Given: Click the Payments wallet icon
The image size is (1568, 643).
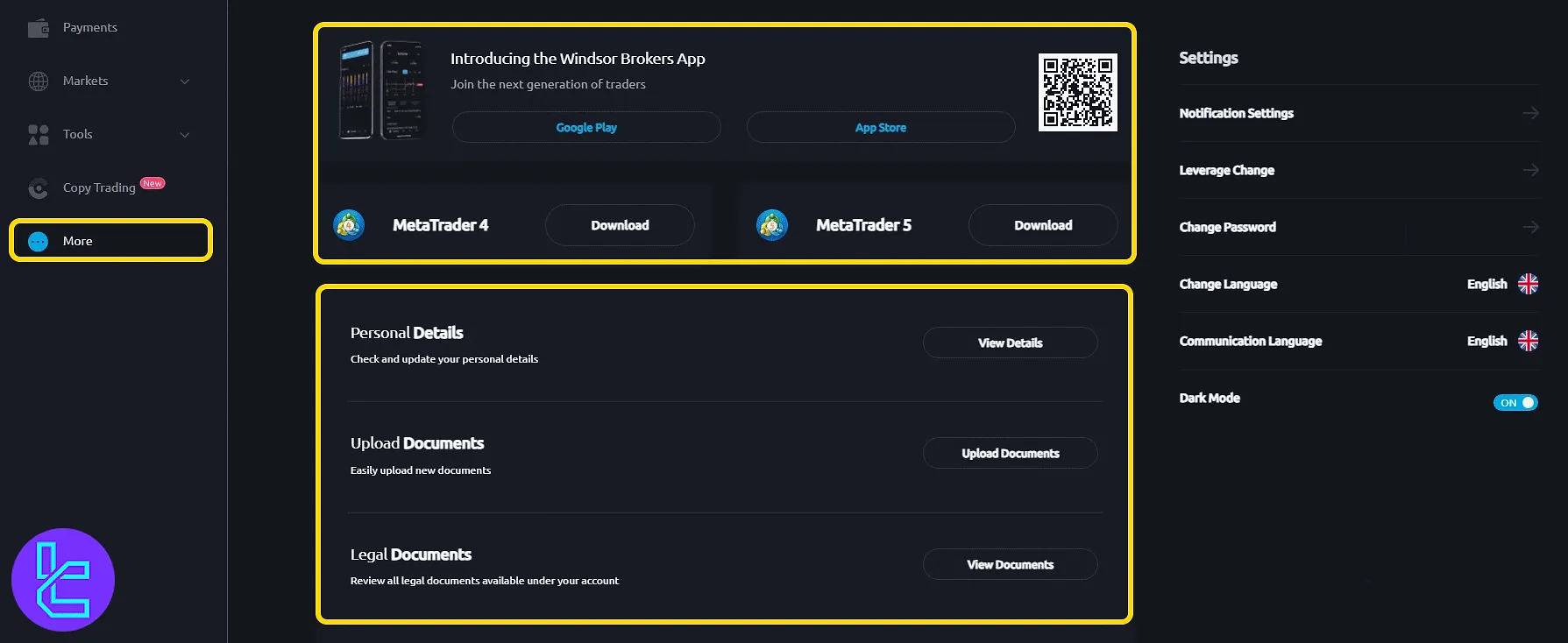Looking at the screenshot, I should click(x=39, y=28).
